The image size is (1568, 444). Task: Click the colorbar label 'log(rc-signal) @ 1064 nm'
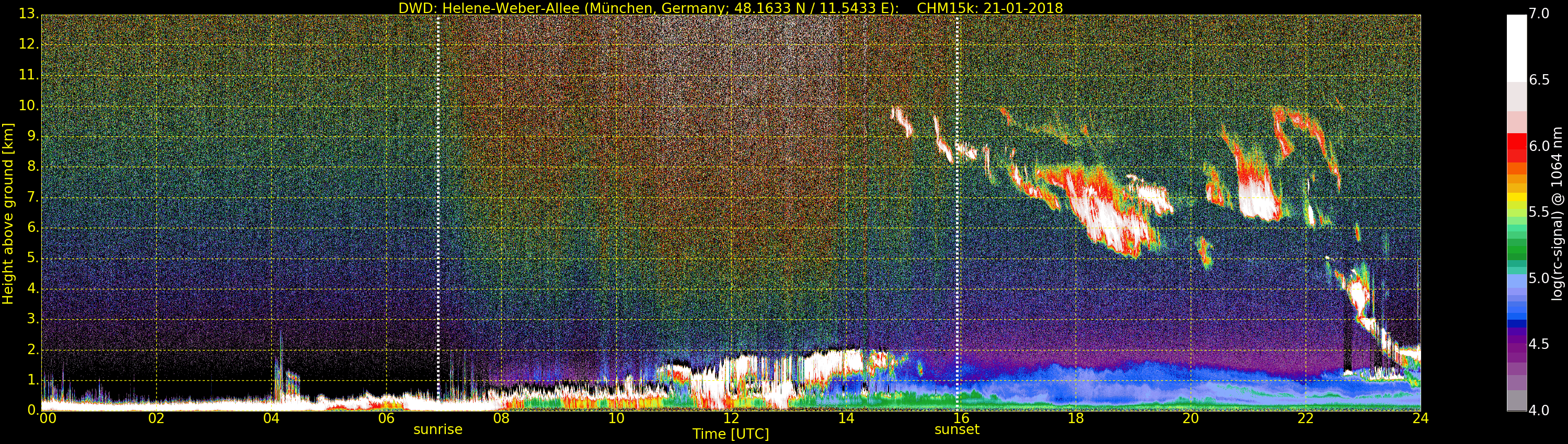1557,214
